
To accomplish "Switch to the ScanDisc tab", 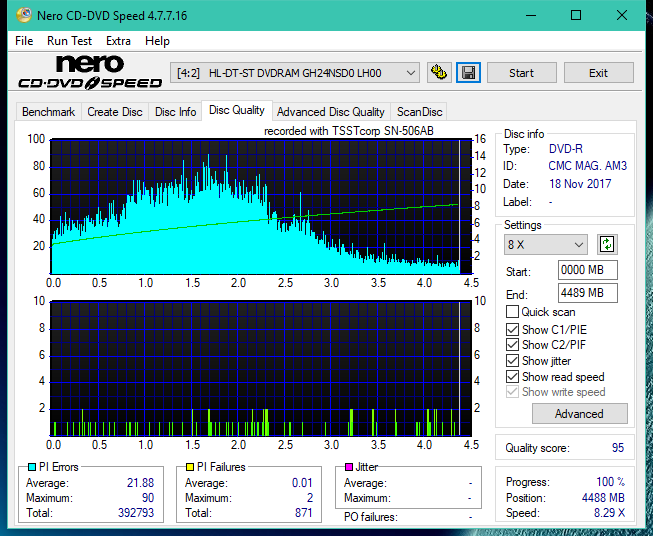I will (x=419, y=112).
